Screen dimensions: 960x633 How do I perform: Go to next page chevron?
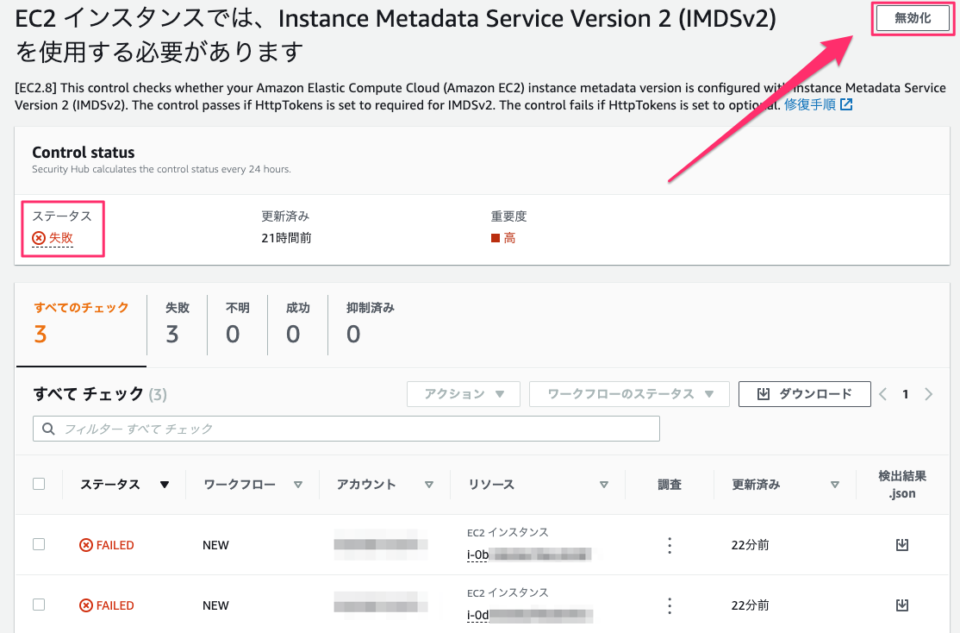[928, 394]
